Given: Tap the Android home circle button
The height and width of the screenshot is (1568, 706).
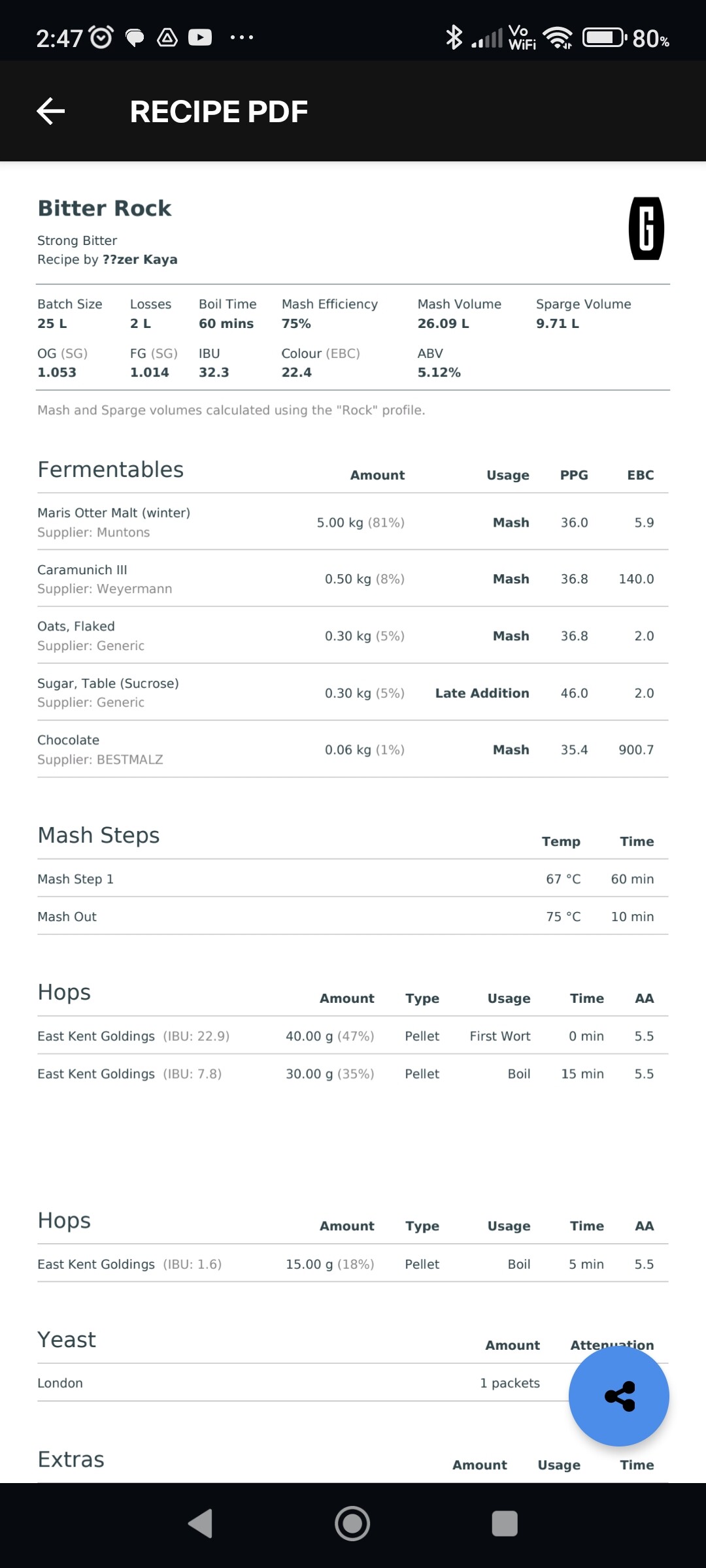Looking at the screenshot, I should (352, 1524).
